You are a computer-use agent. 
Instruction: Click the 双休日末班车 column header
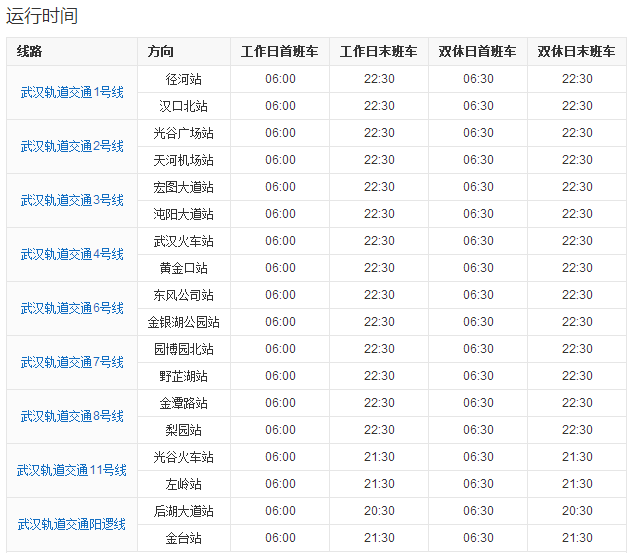[x=577, y=51]
